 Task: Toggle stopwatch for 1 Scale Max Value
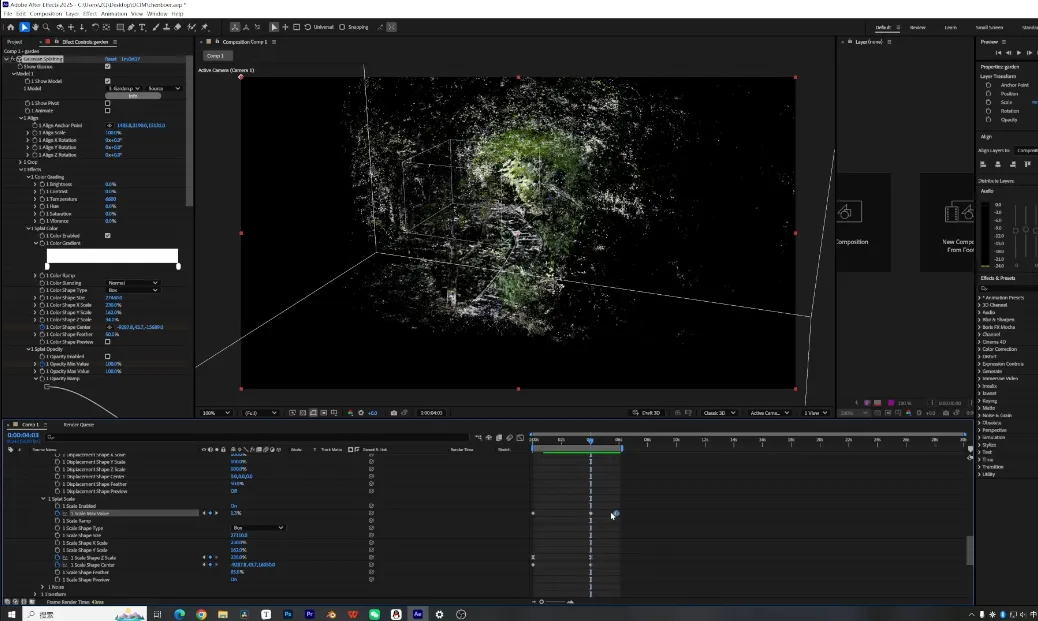57,513
